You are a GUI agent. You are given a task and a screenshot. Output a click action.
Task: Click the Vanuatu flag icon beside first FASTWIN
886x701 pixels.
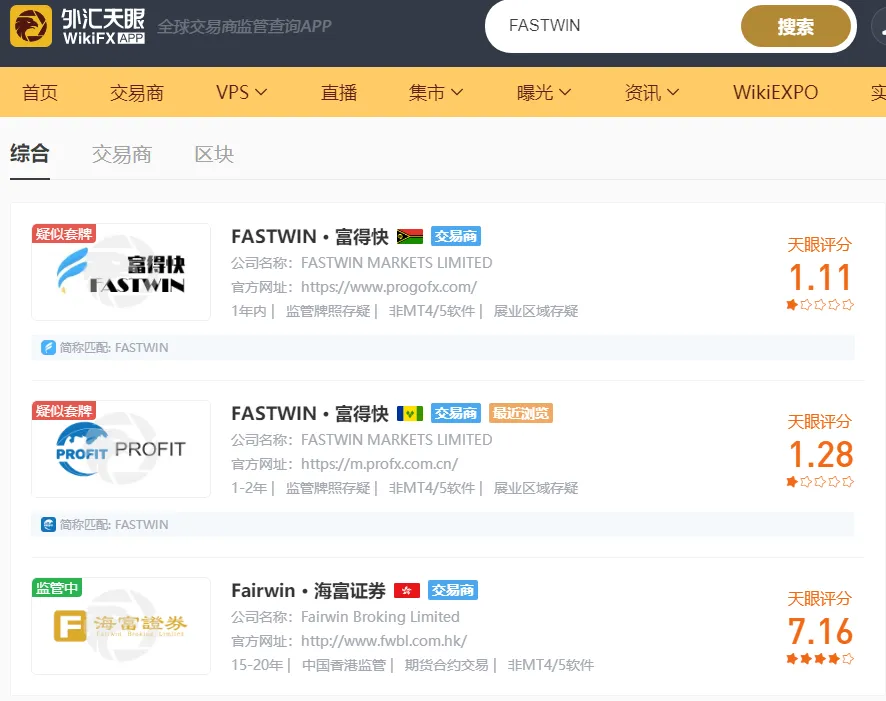point(410,236)
